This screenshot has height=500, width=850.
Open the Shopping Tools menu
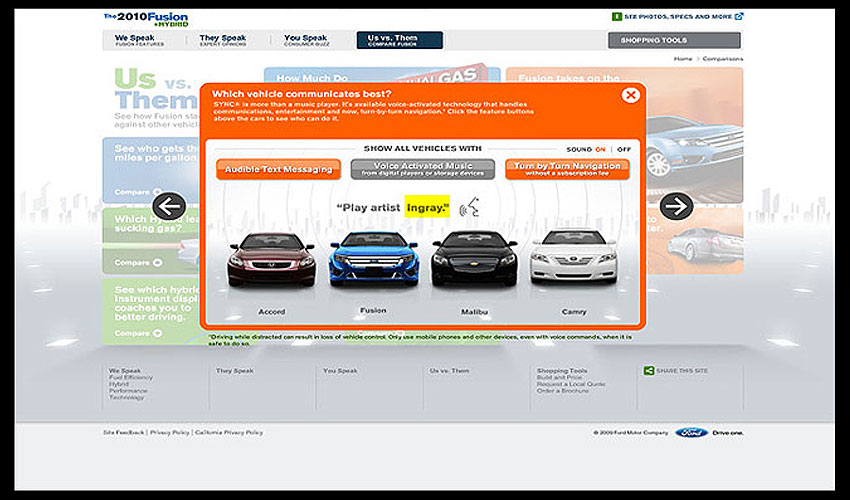click(674, 40)
